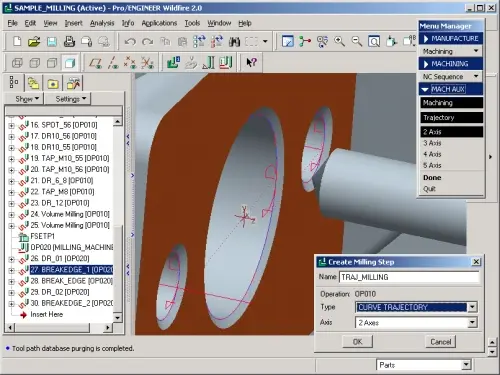
Task: Select tree item FSETP1
Action: [x=42, y=236]
